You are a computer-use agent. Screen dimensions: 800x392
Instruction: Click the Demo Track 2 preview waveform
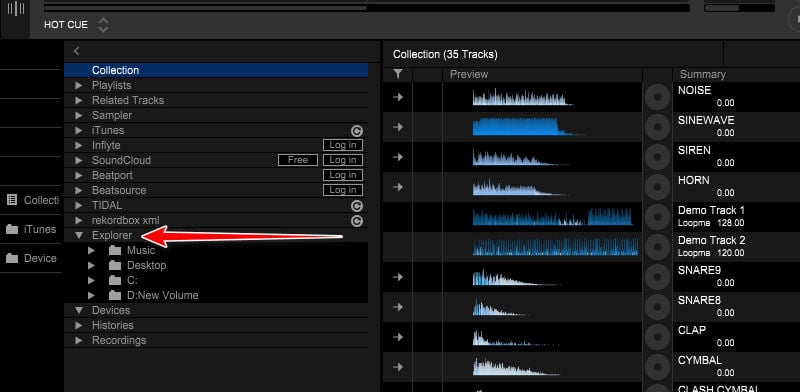point(555,247)
